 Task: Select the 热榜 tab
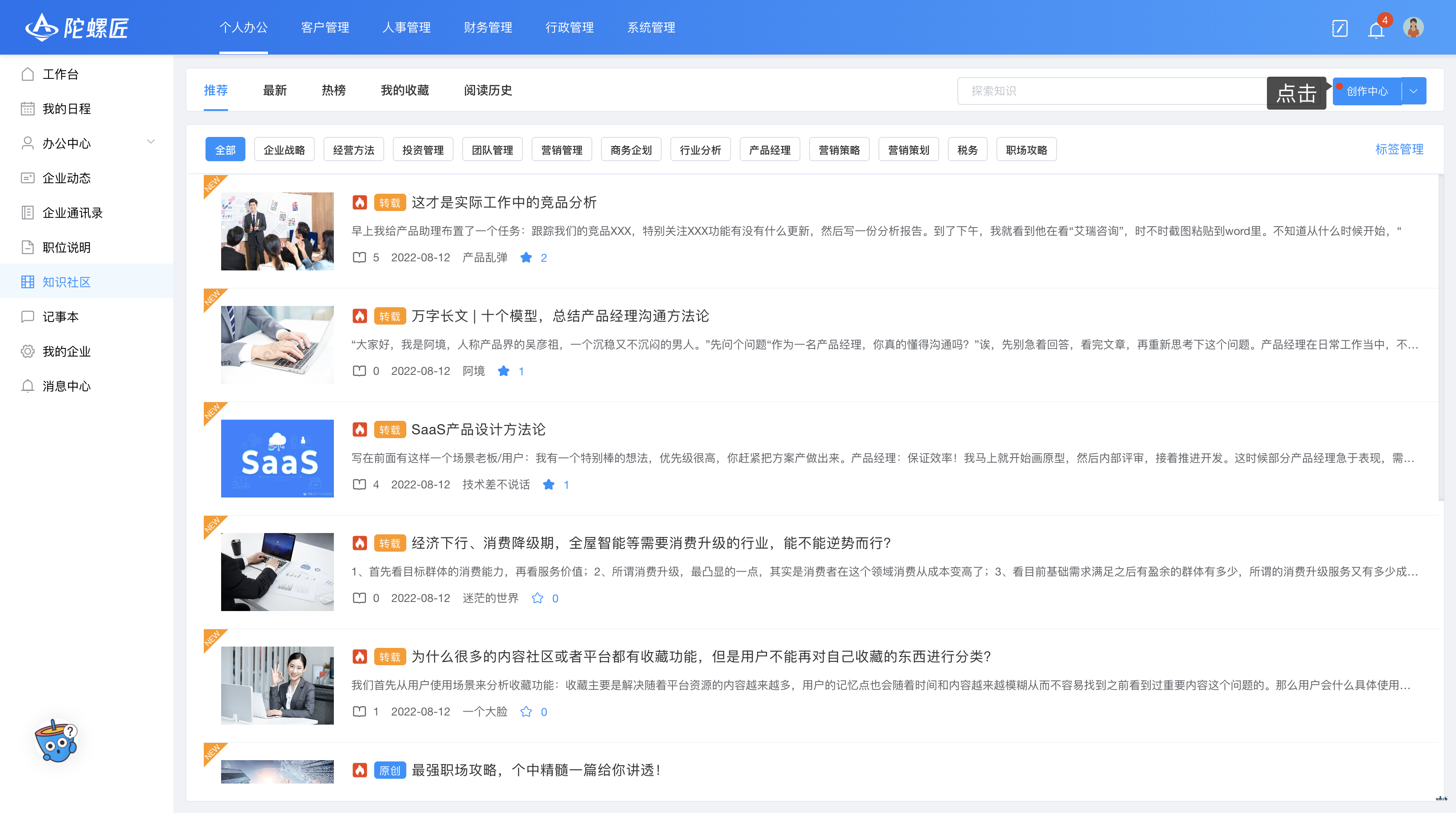click(x=333, y=91)
